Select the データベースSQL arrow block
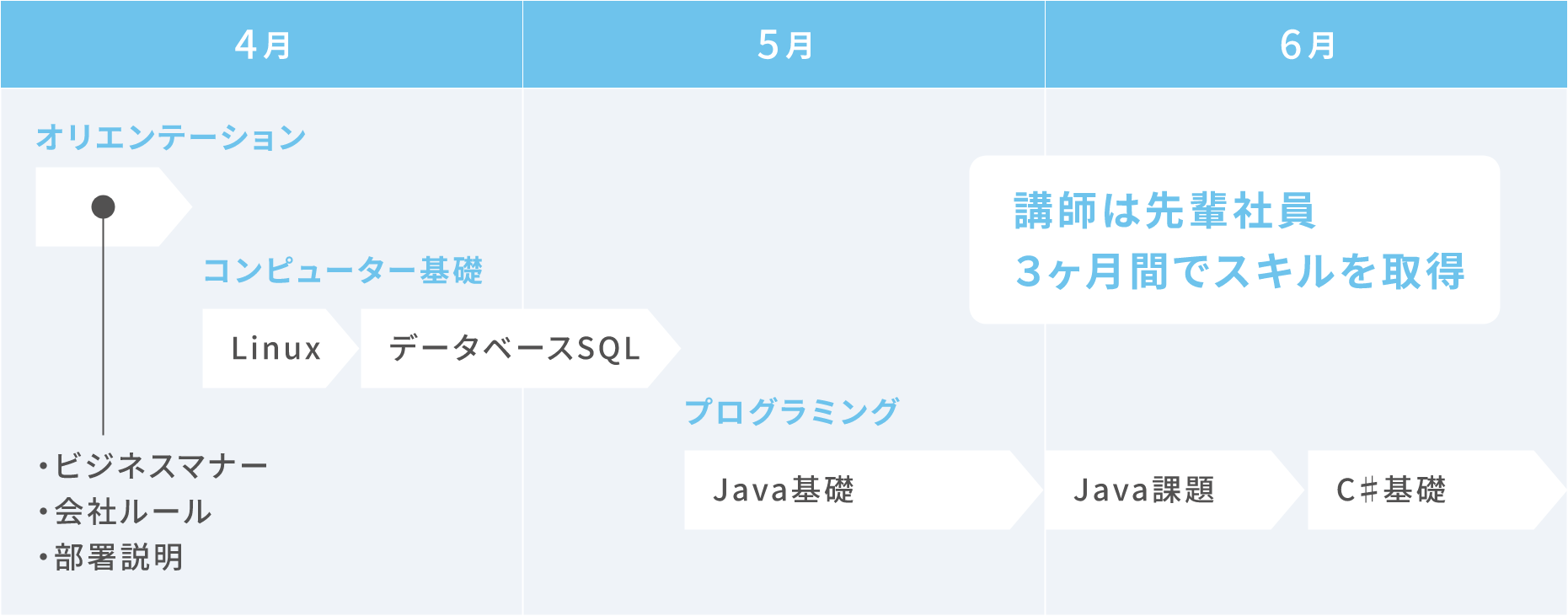Viewport: 1568px width, 616px height. tap(520, 348)
